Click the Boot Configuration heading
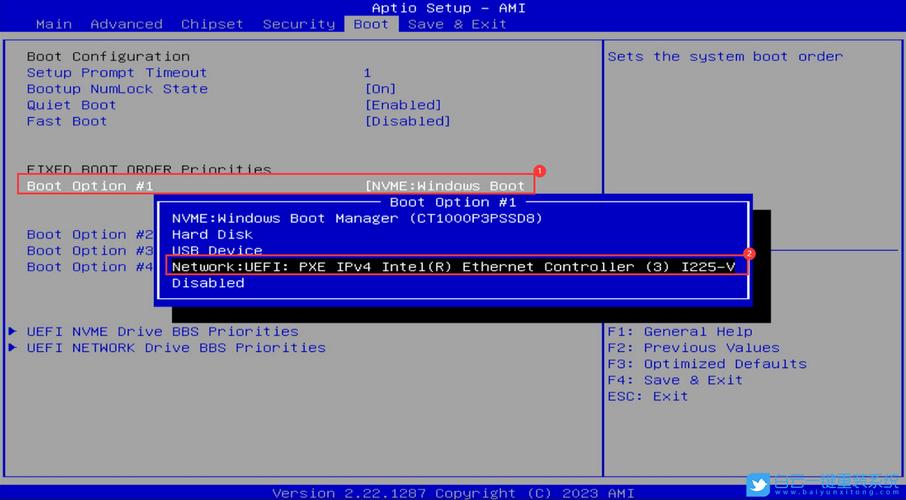 [x=108, y=57]
